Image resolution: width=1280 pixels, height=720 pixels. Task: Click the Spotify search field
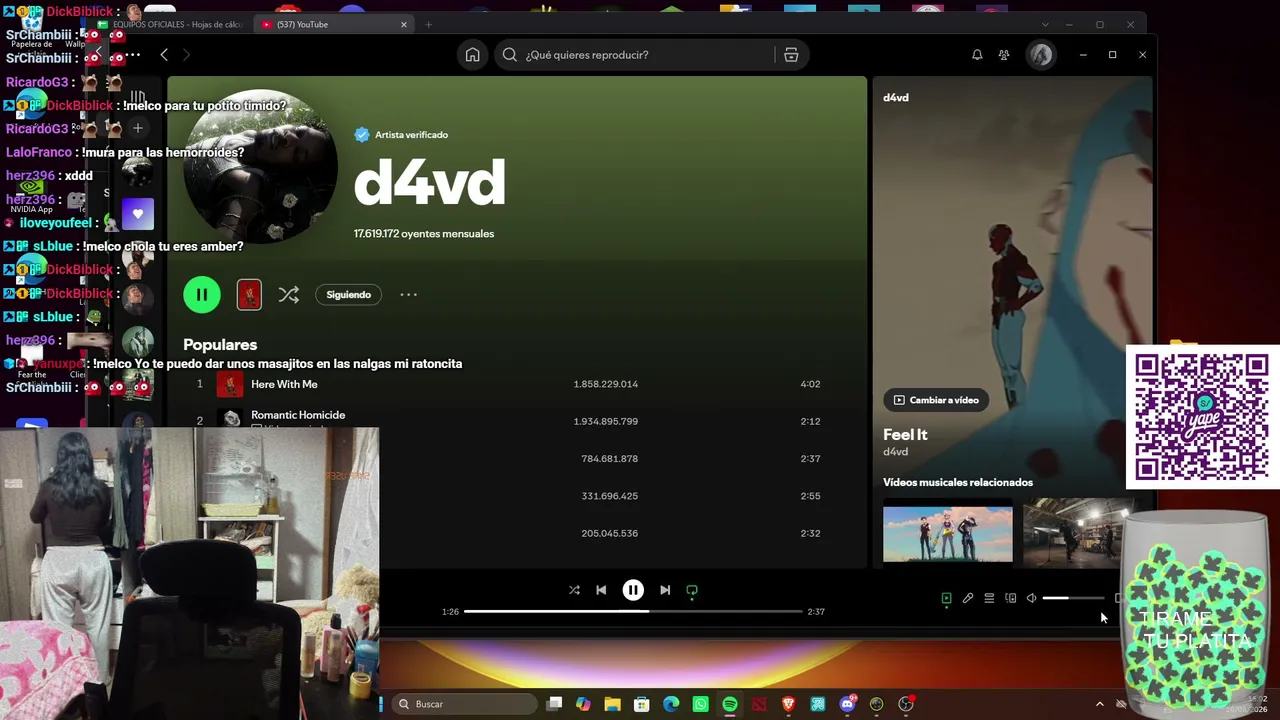[636, 55]
